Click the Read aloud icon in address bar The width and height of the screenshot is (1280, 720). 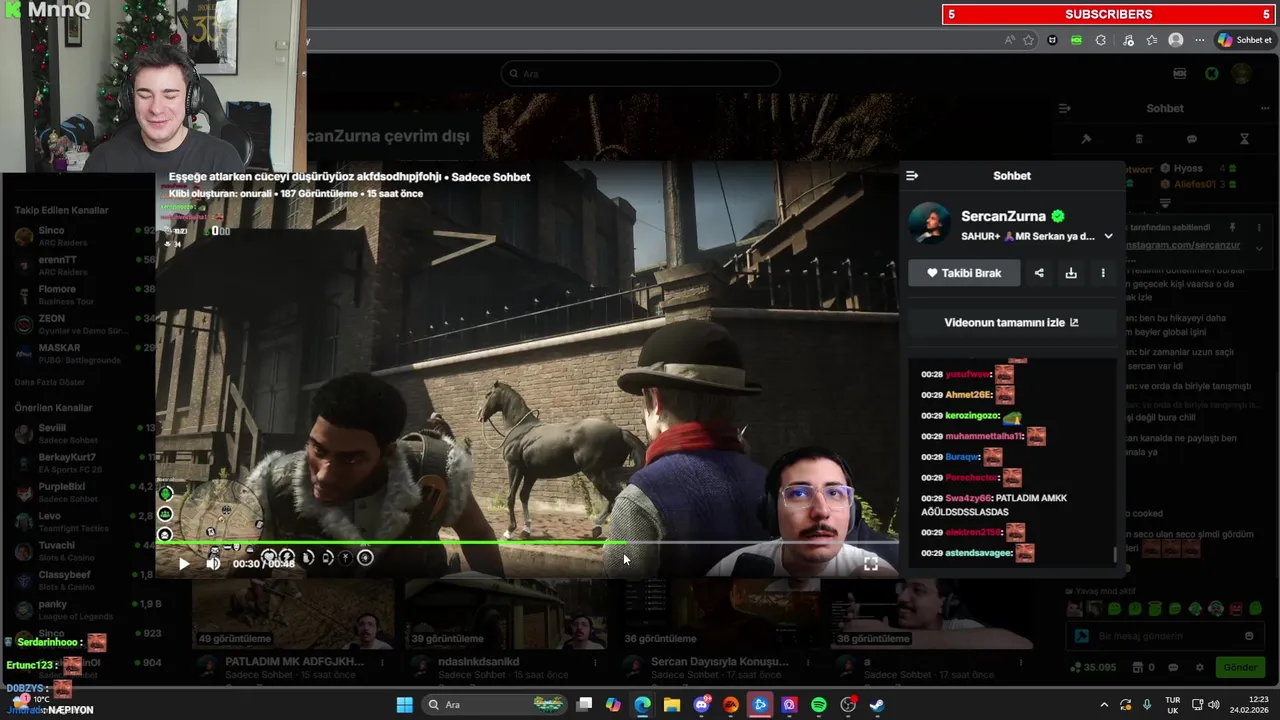[1009, 40]
